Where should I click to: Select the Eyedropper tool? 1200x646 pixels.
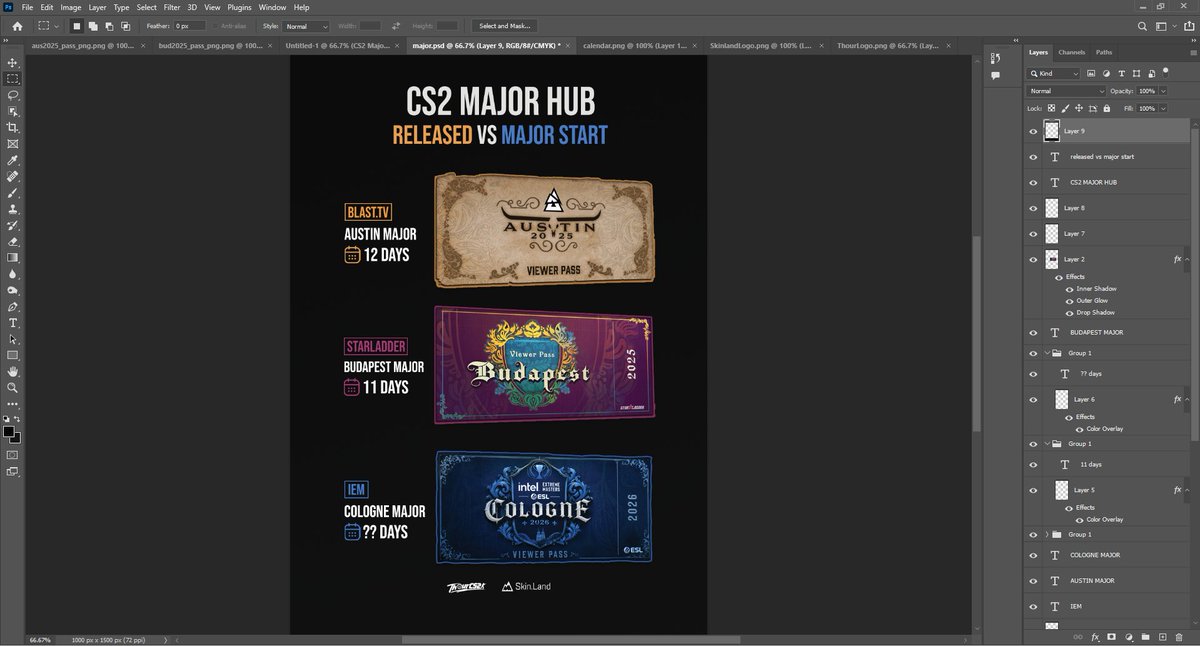(x=13, y=160)
